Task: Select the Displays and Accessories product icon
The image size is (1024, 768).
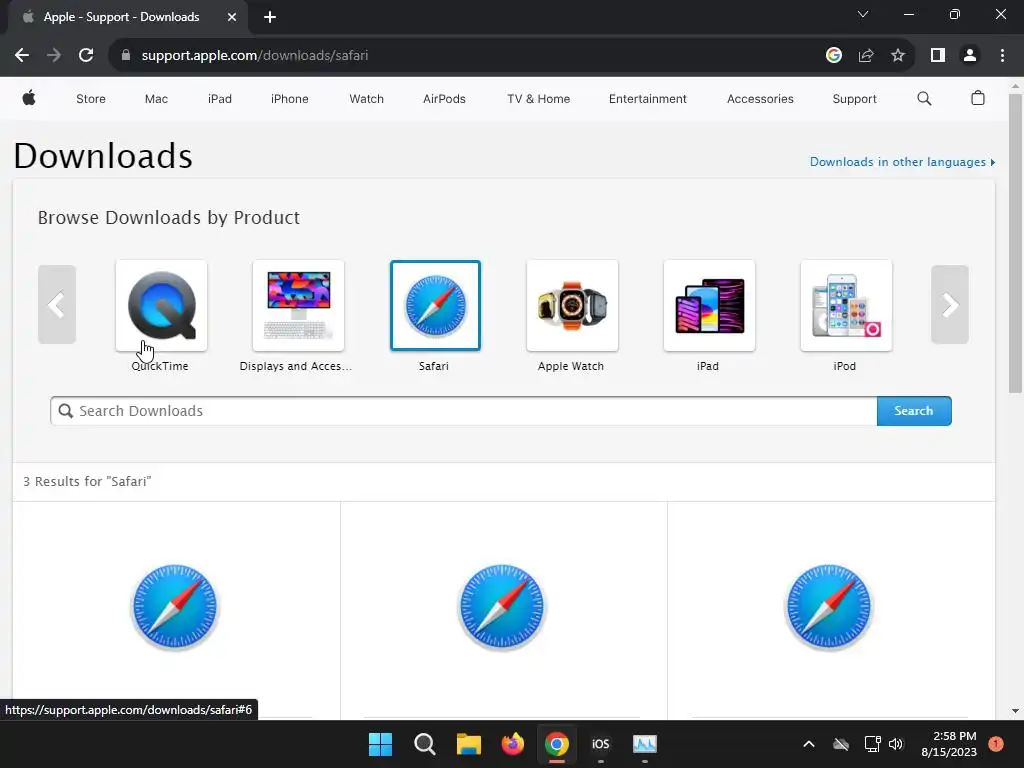Action: click(298, 305)
